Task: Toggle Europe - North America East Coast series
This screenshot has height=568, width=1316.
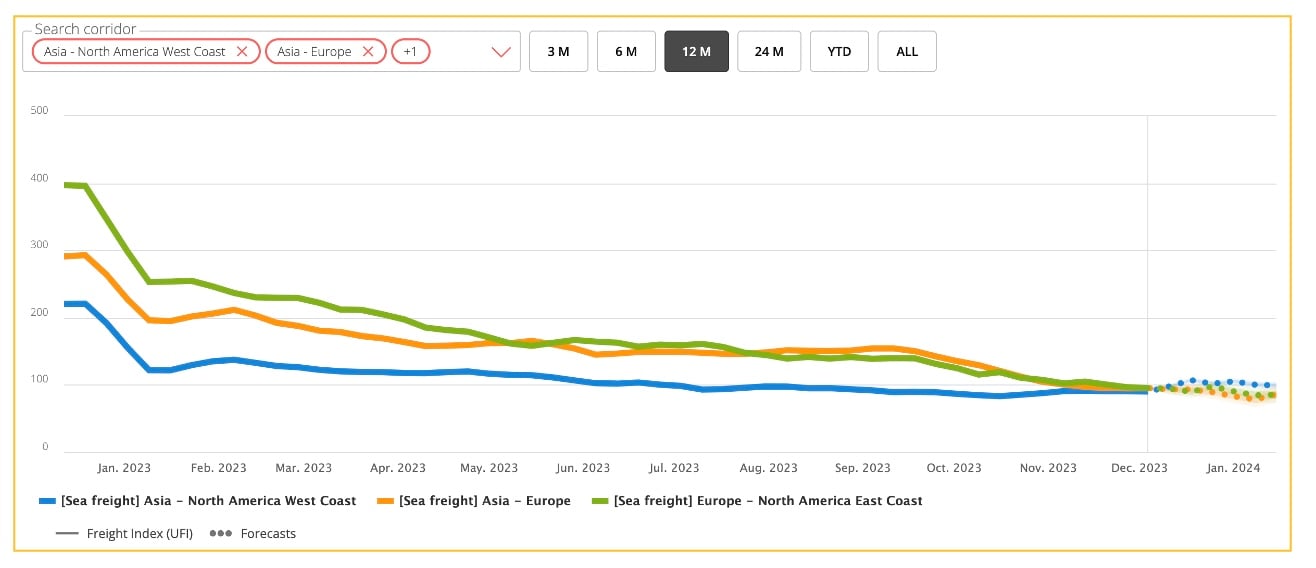Action: [x=767, y=500]
